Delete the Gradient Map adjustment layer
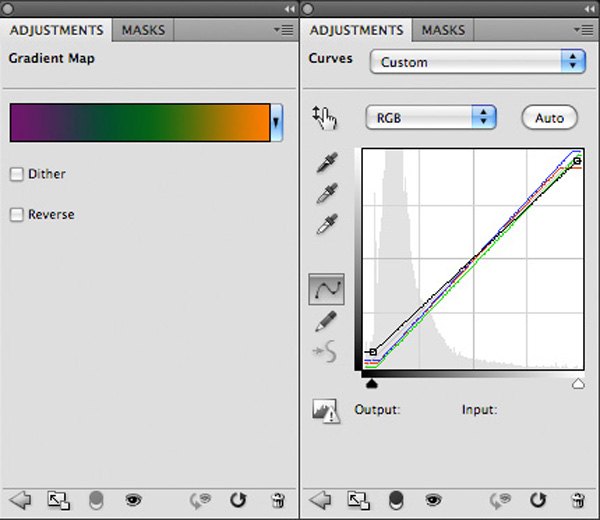 pos(278,500)
